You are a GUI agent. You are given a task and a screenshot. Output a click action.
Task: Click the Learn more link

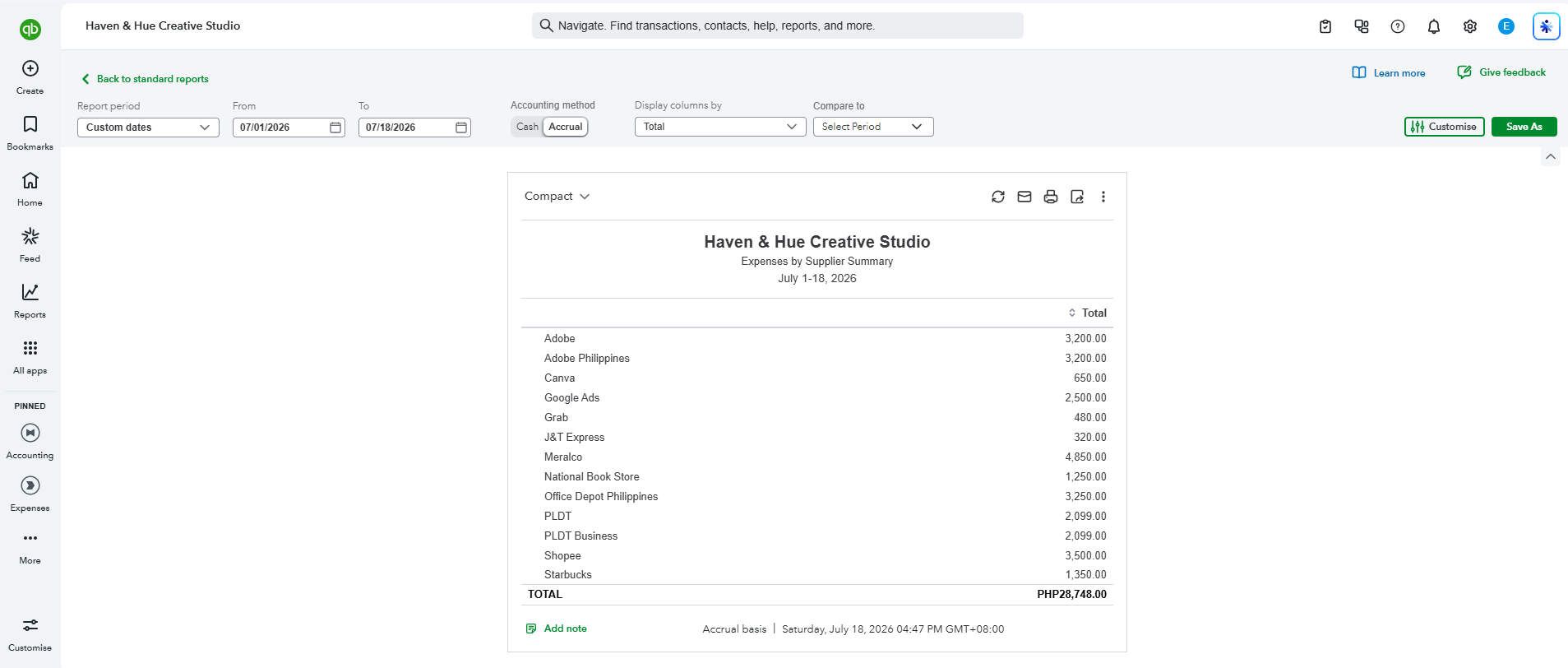(1389, 73)
